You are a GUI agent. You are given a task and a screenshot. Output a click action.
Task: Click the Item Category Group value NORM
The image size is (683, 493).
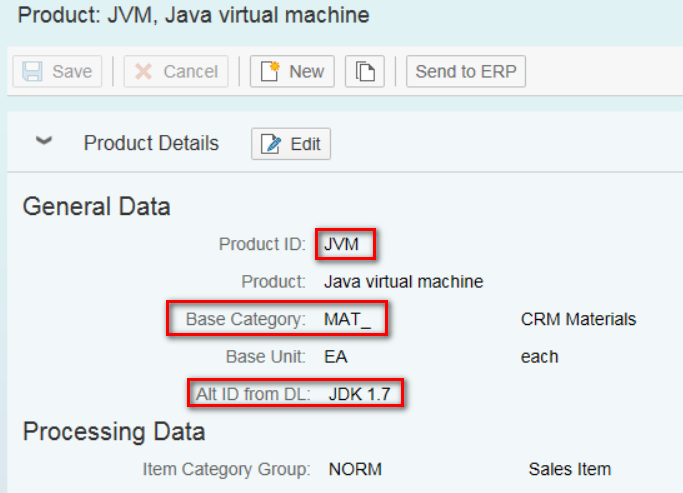point(355,469)
